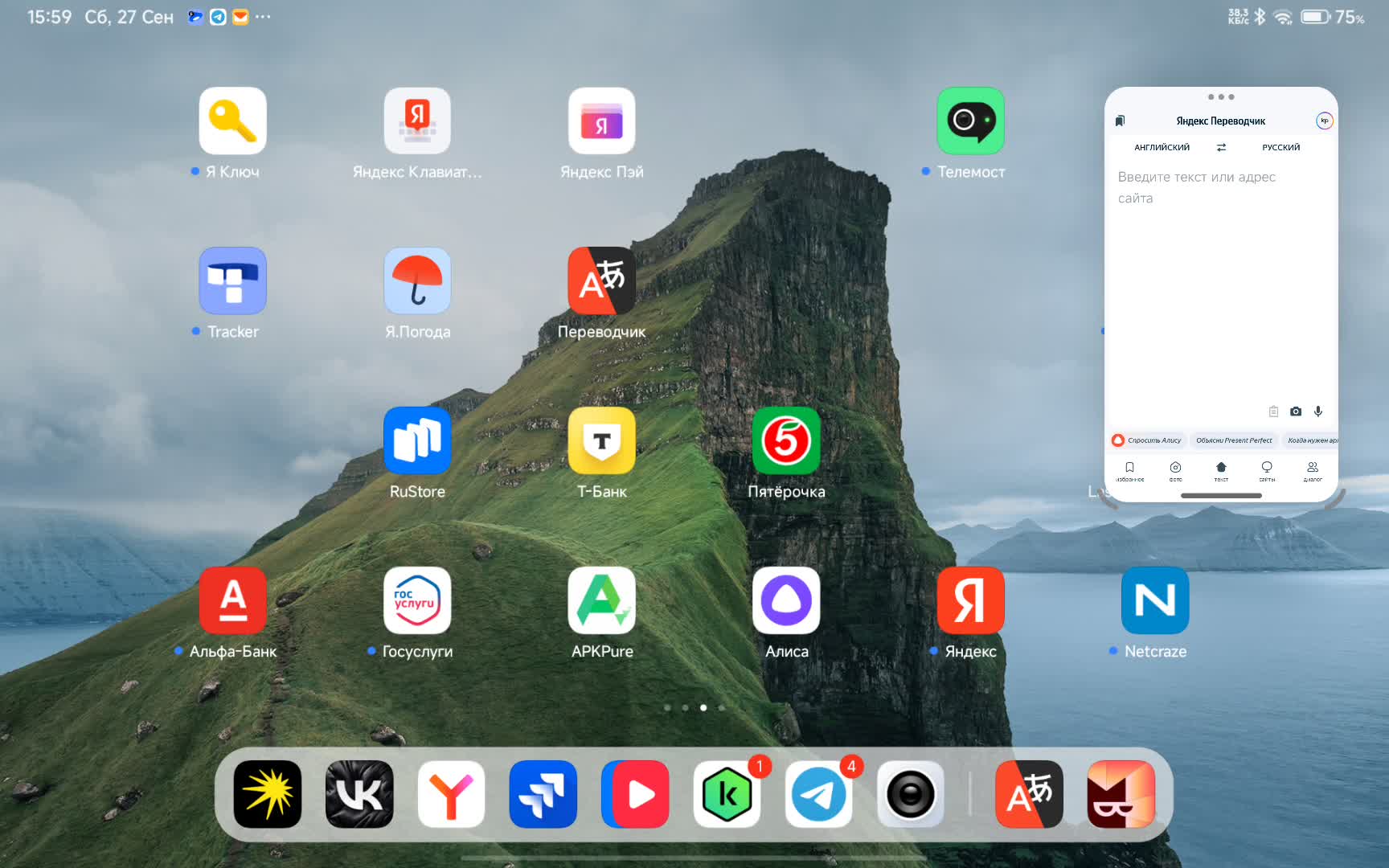Open Переводчик app on home screen
The height and width of the screenshot is (868, 1389).
(x=602, y=280)
